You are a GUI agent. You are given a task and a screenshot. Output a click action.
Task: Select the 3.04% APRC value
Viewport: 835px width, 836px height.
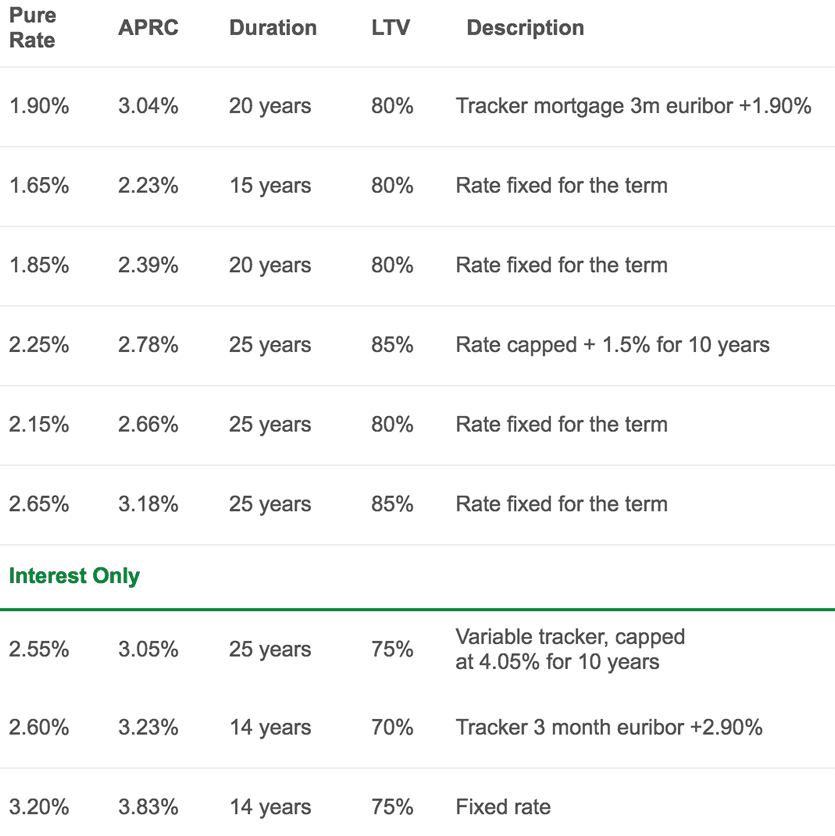[148, 106]
